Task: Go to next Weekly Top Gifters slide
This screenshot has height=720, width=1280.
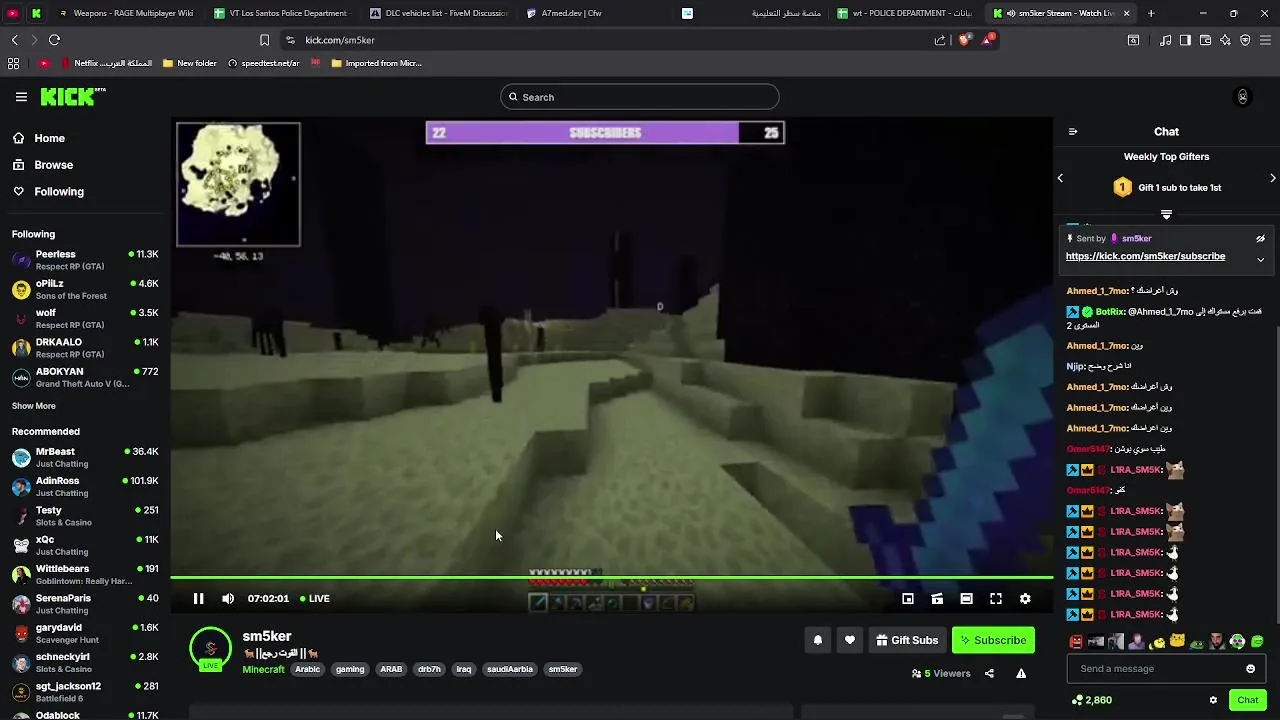Action: point(1272,178)
